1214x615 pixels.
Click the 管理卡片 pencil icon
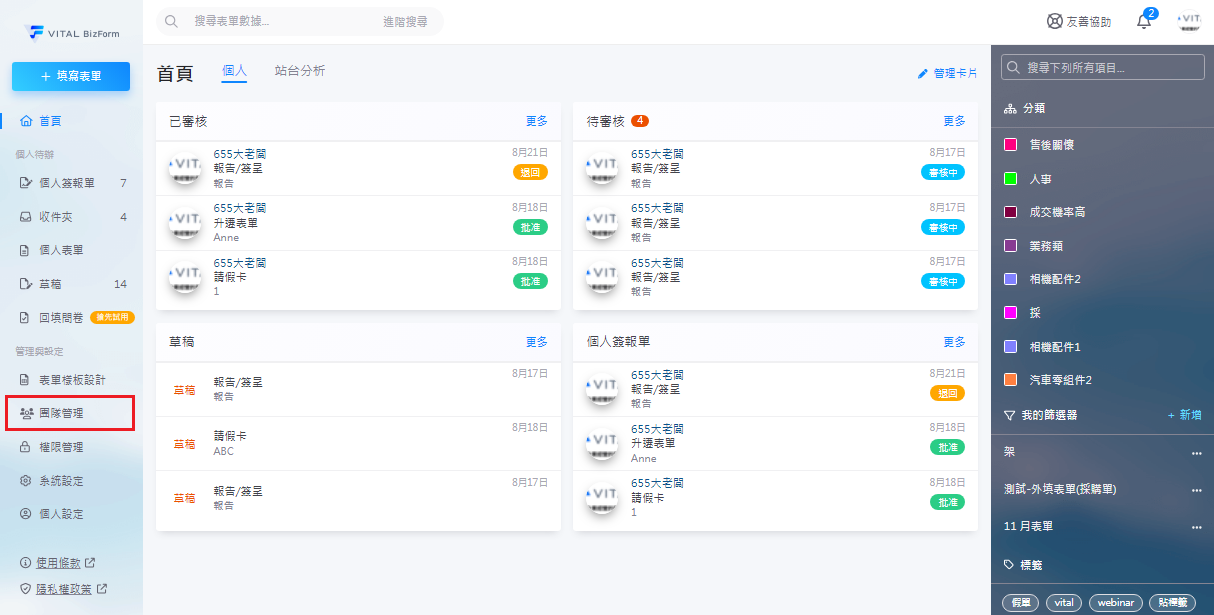[x=923, y=73]
